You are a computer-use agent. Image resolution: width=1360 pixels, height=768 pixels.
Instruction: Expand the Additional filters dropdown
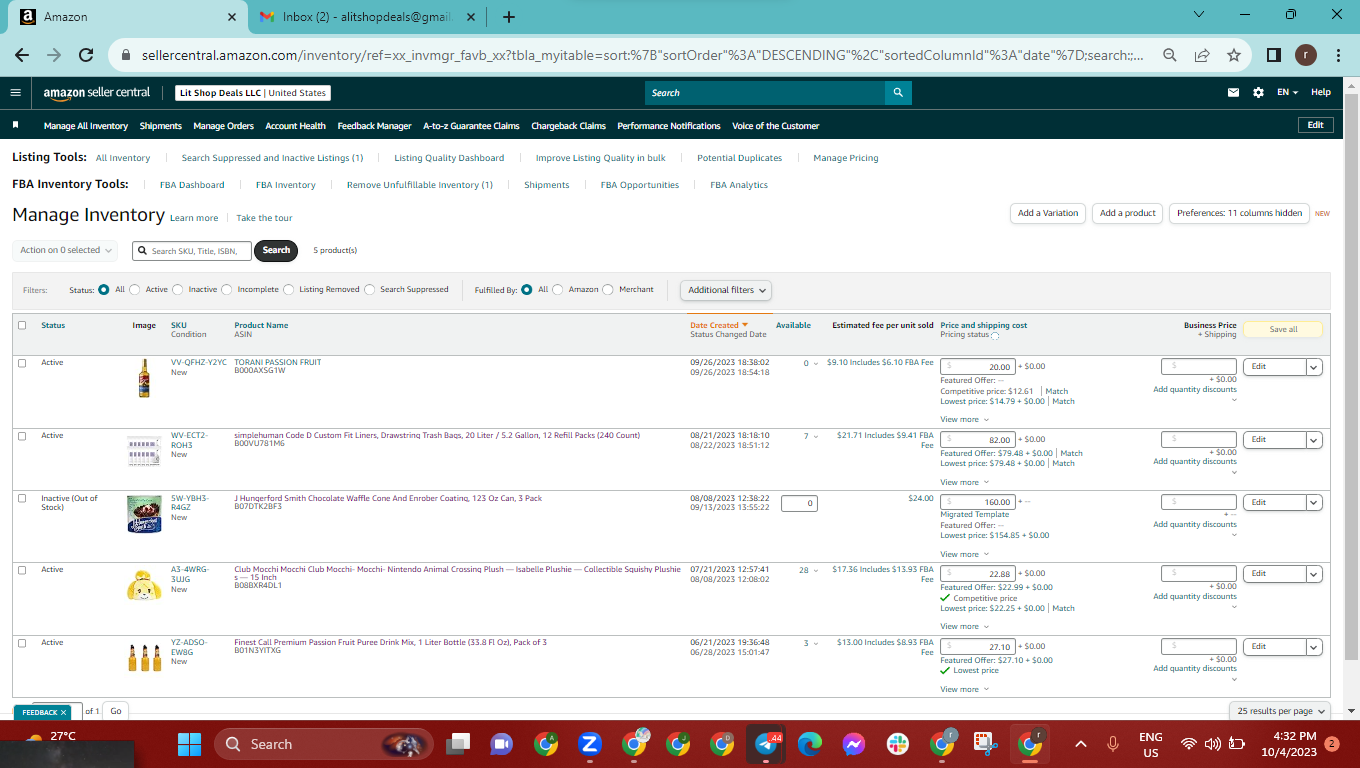727,290
